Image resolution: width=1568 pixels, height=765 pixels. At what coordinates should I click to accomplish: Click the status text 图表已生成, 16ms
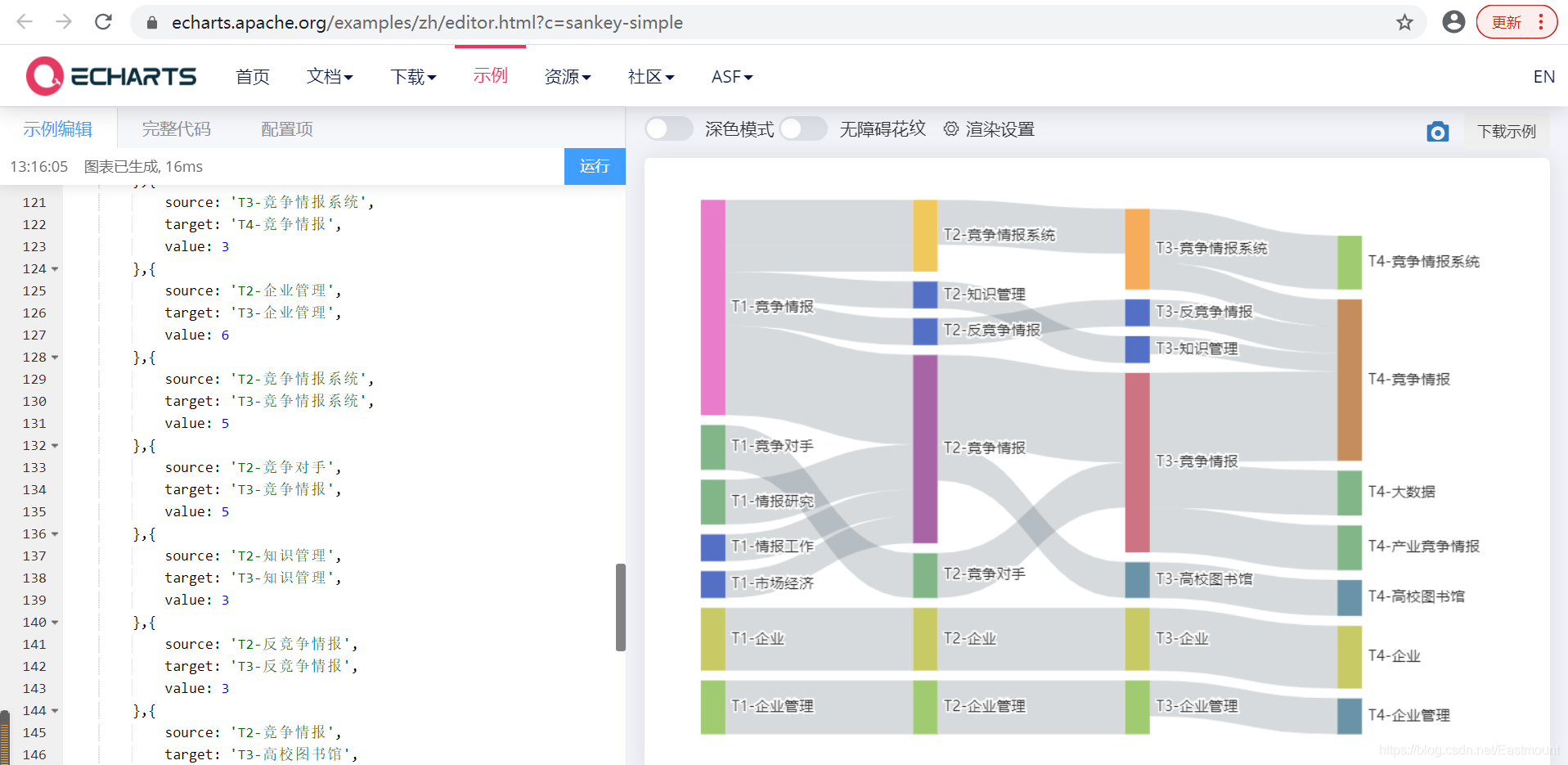pyautogui.click(x=143, y=166)
